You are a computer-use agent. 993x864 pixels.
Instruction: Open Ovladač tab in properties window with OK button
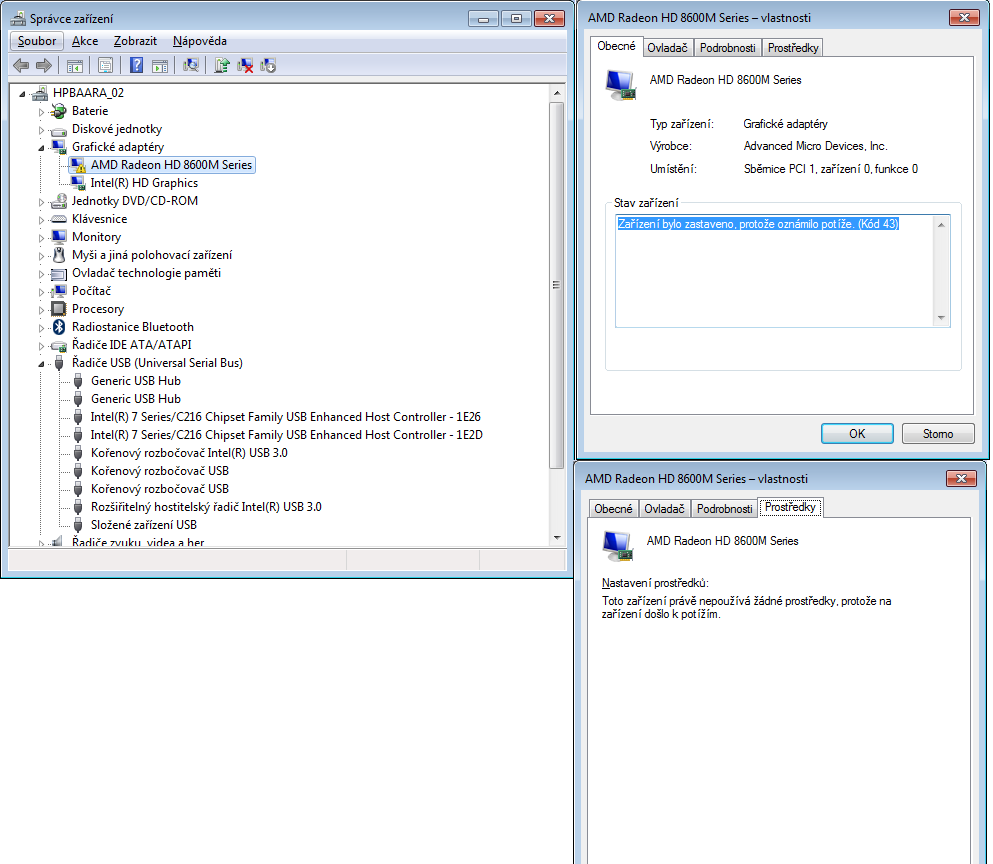(667, 48)
